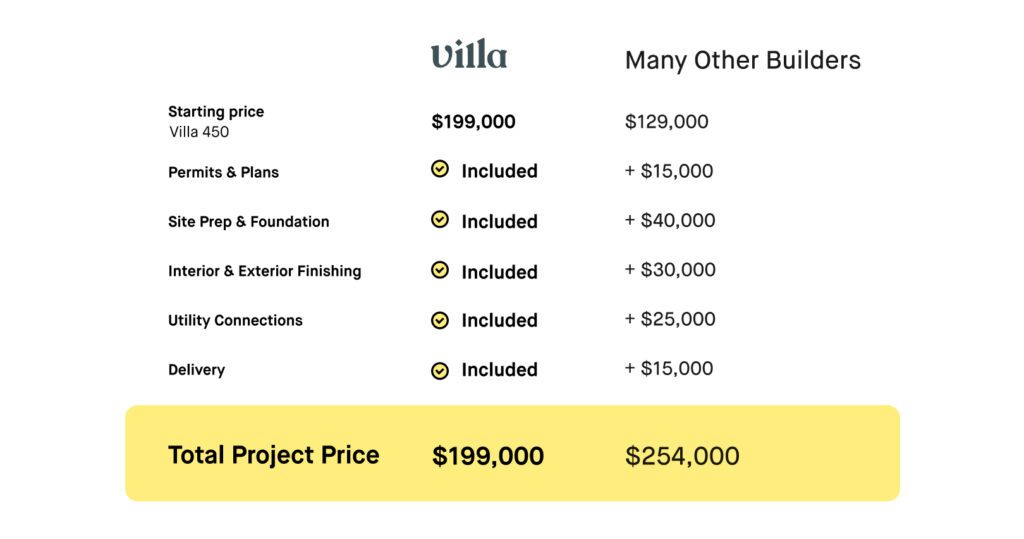
Task: Click the bold $199,000 total price
Action: [488, 456]
